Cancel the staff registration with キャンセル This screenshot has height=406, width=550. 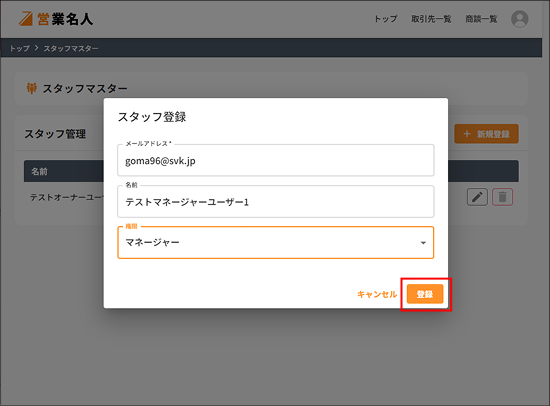377,294
